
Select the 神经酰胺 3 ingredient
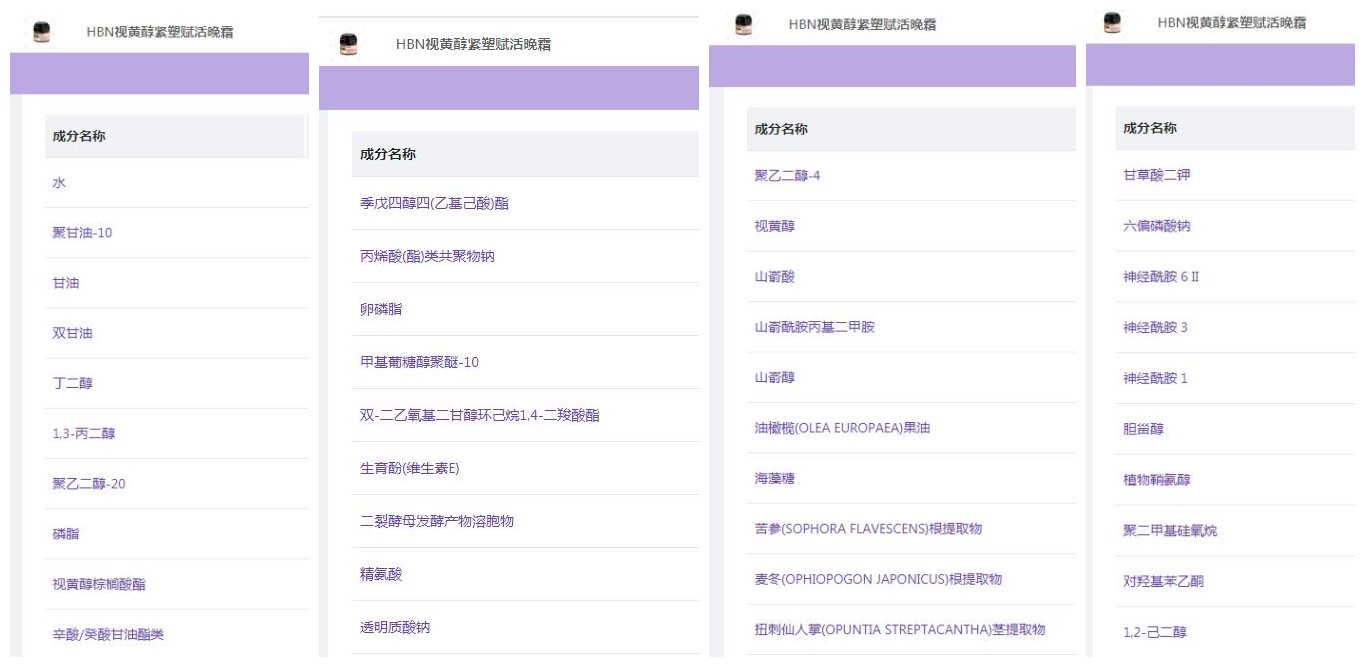(x=1155, y=327)
